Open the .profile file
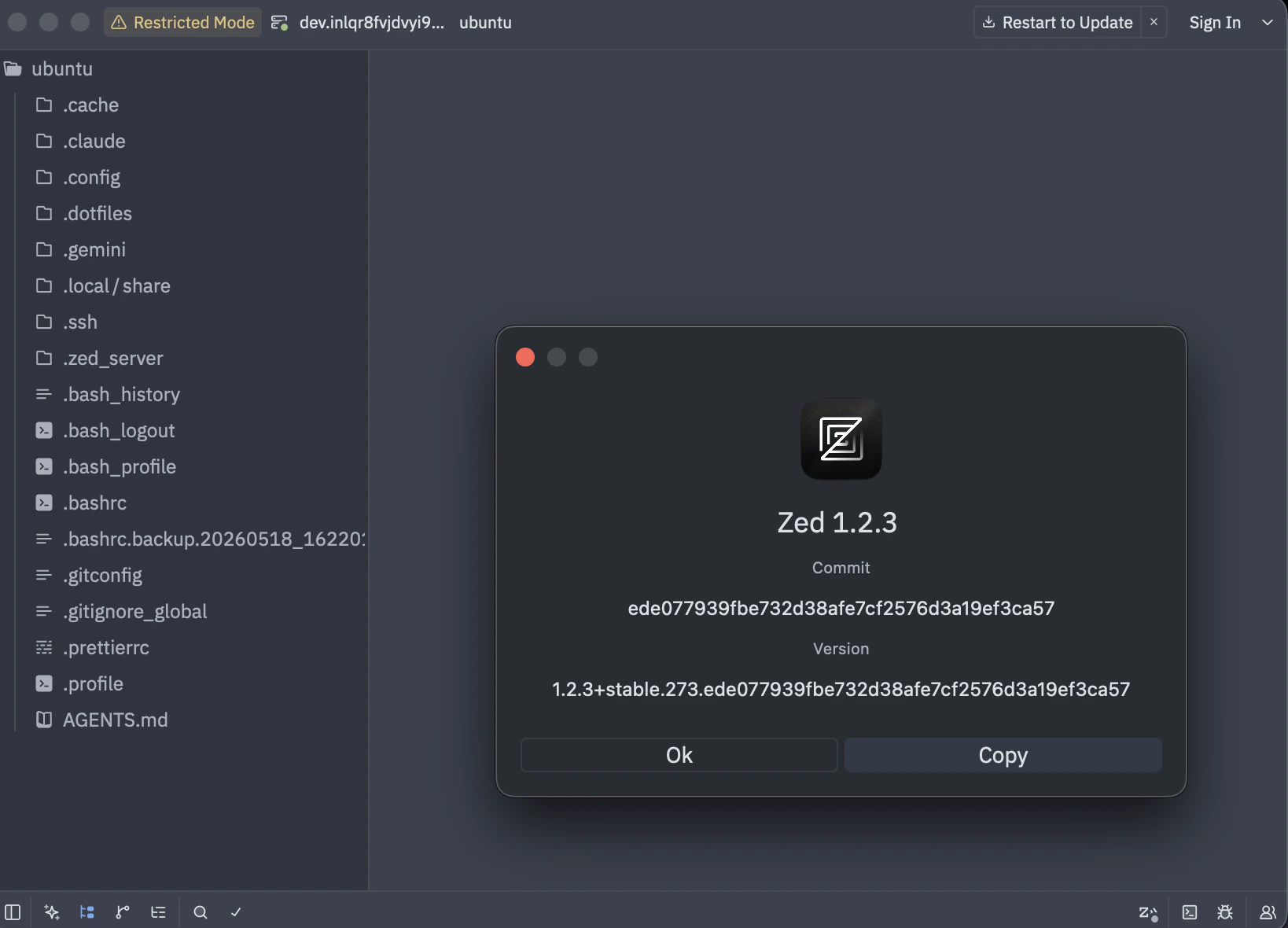 click(184, 683)
